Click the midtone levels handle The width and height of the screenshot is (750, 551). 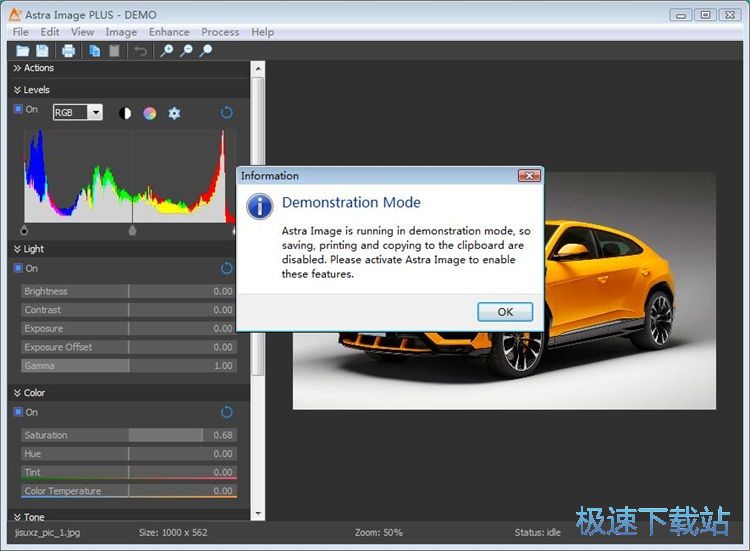point(132,231)
